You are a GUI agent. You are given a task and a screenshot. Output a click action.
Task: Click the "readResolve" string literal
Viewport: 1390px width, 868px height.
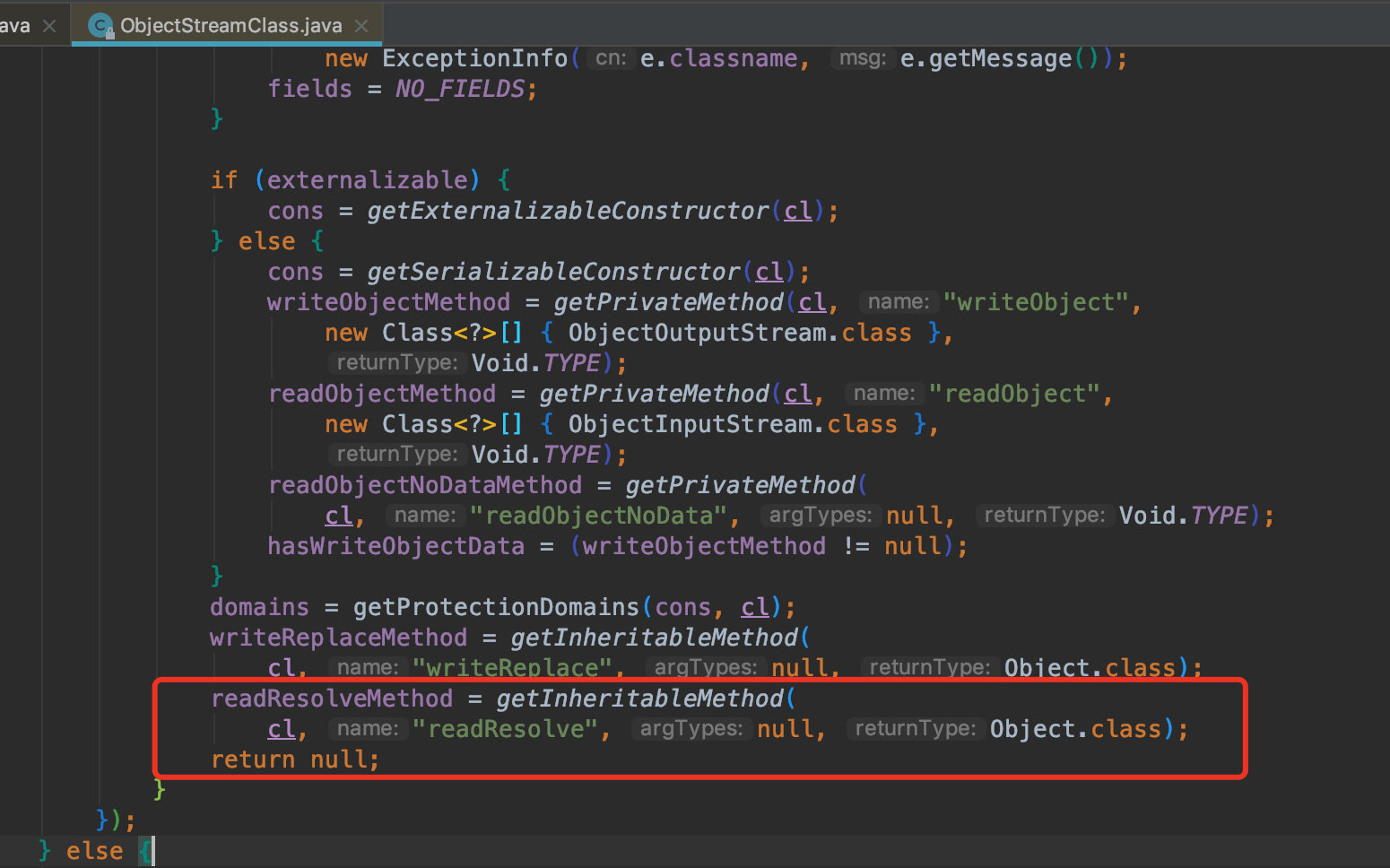click(x=505, y=729)
